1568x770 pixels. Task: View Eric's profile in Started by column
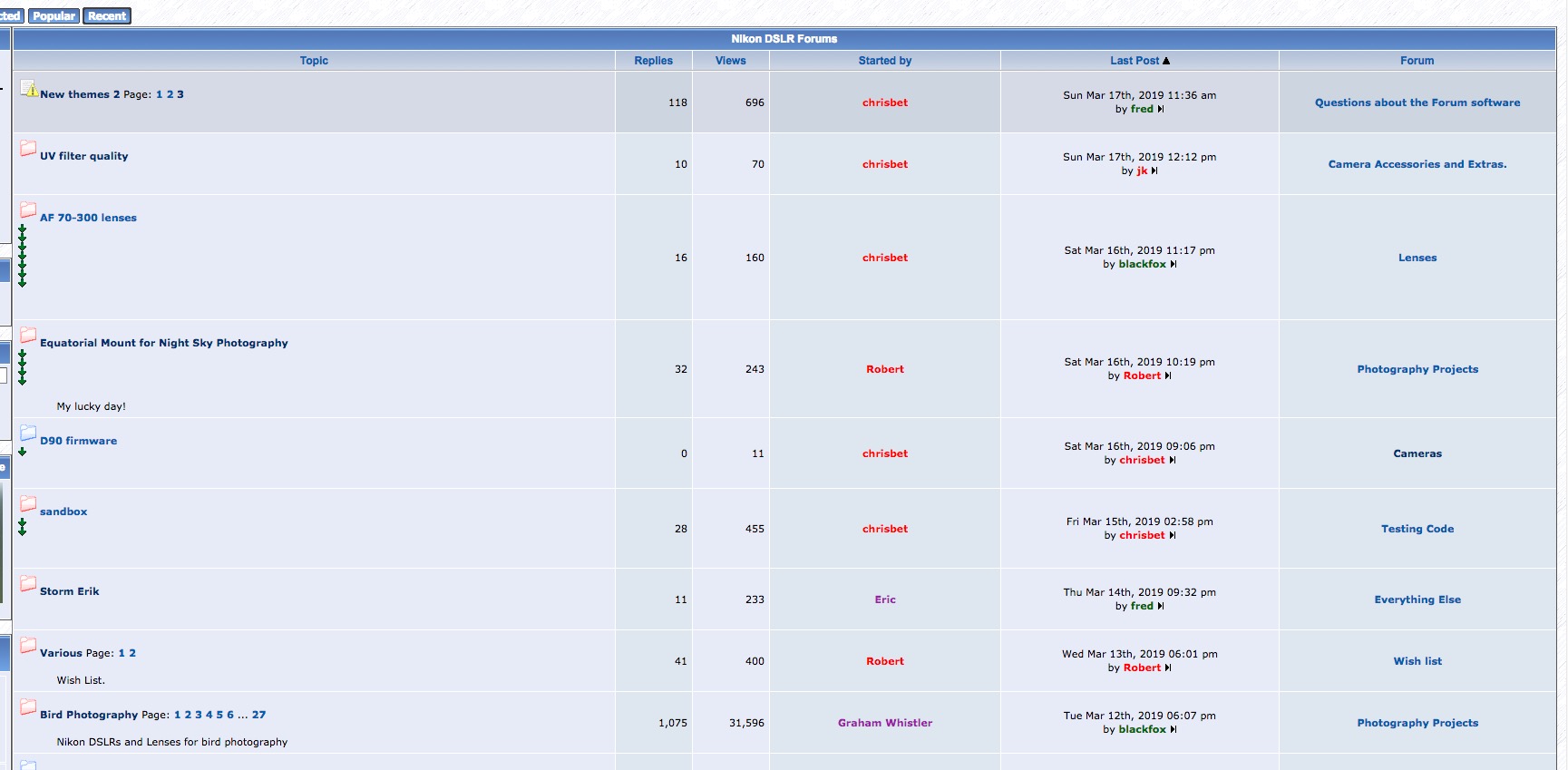point(885,599)
